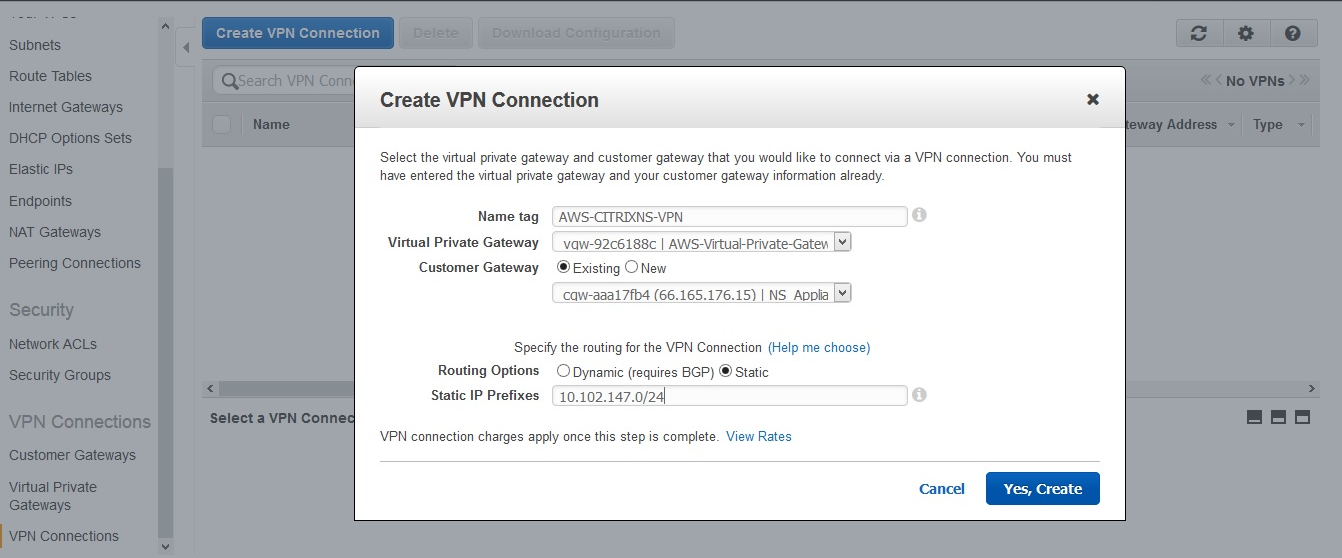The height and width of the screenshot is (558, 1342).
Task: Open Virtual Private Gateways in the sidebar
Action: click(x=53, y=496)
